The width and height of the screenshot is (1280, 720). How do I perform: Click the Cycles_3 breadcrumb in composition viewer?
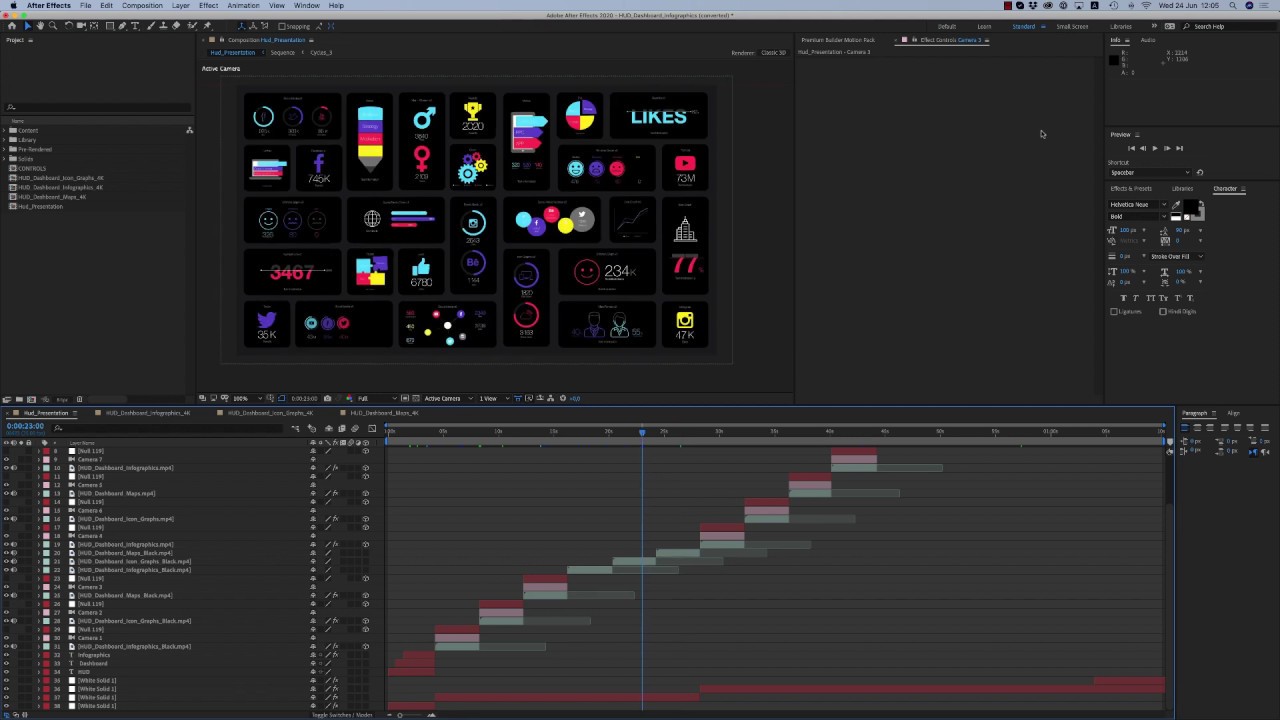pos(320,52)
